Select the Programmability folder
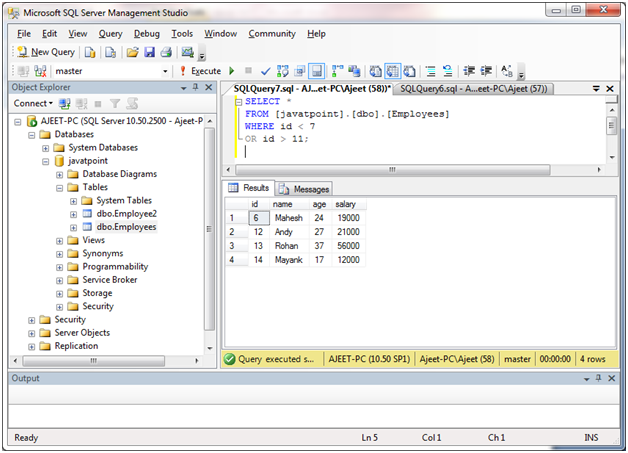 click(115, 267)
